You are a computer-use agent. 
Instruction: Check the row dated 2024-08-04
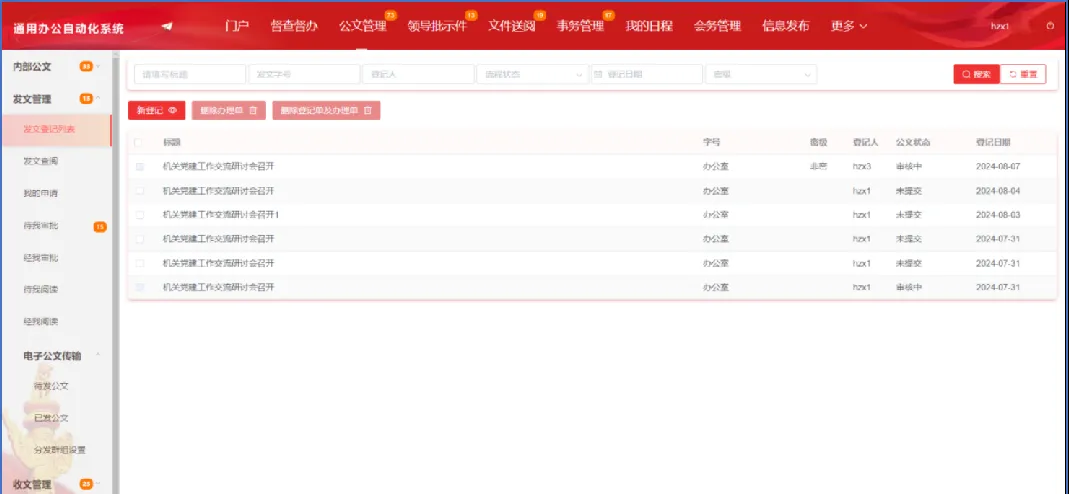(x=140, y=191)
